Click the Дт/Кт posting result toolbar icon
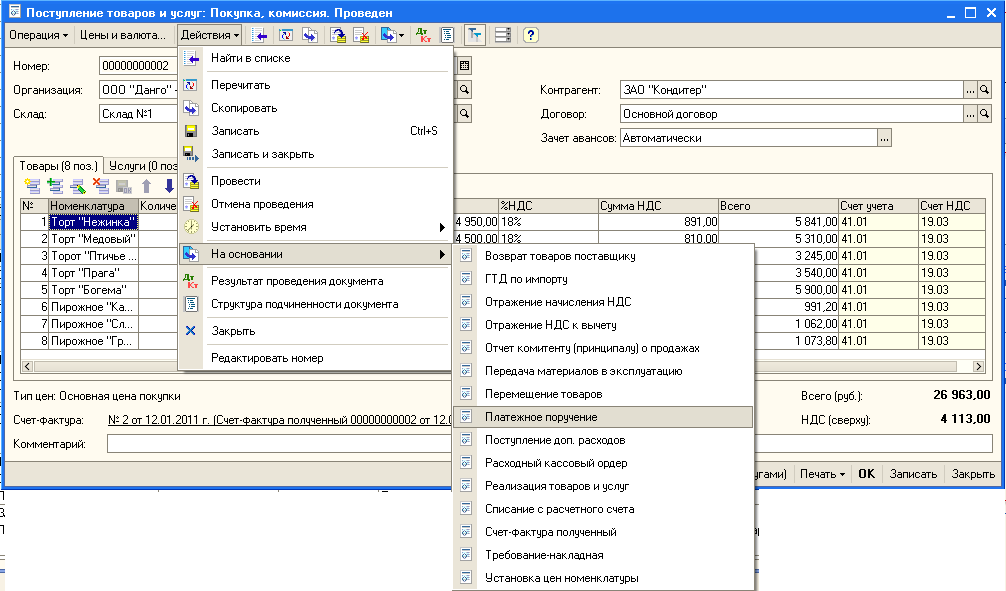This screenshot has width=1006, height=591. [425, 35]
